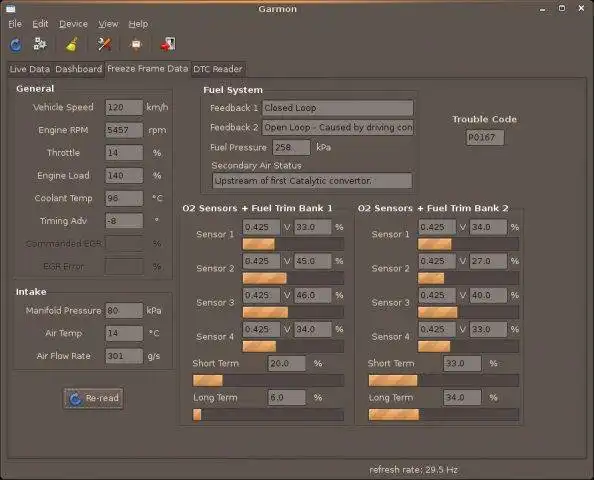
Task: Click Bank 2 Sensor 3 percent field 40.0
Action: pyautogui.click(x=488, y=295)
